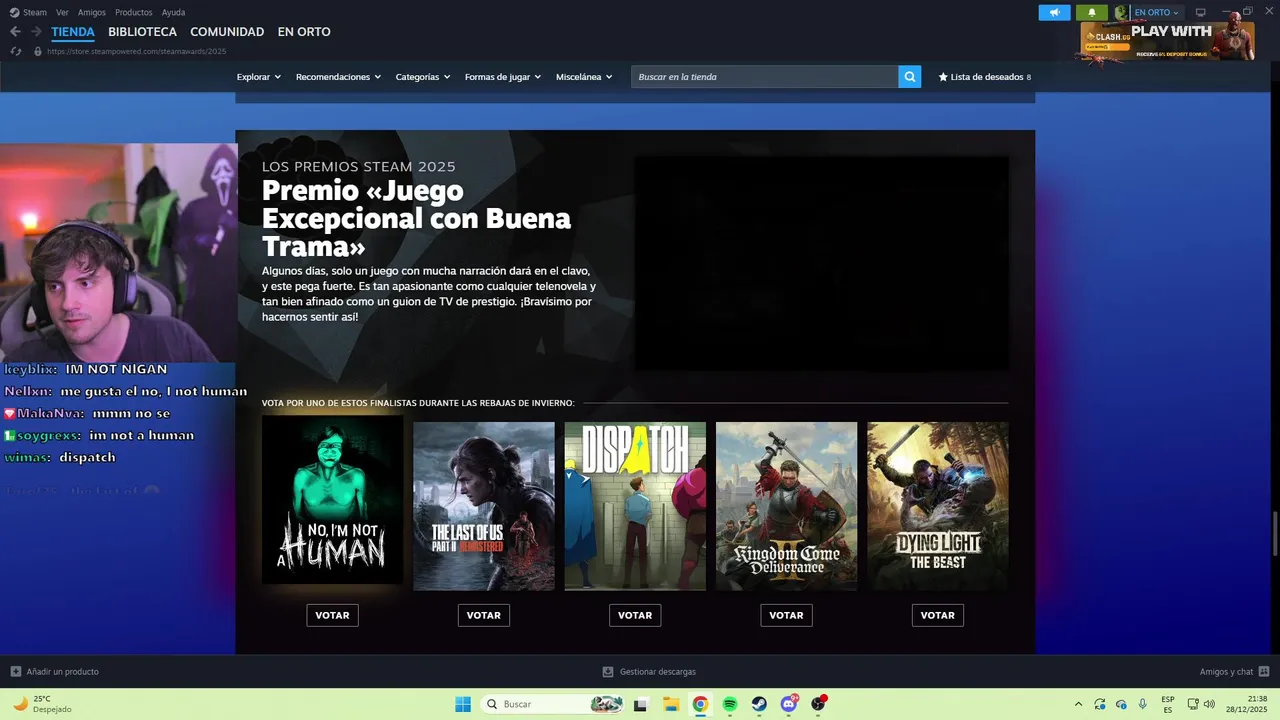
Task: Open The Last of Us Part II cover
Action: pyautogui.click(x=484, y=506)
